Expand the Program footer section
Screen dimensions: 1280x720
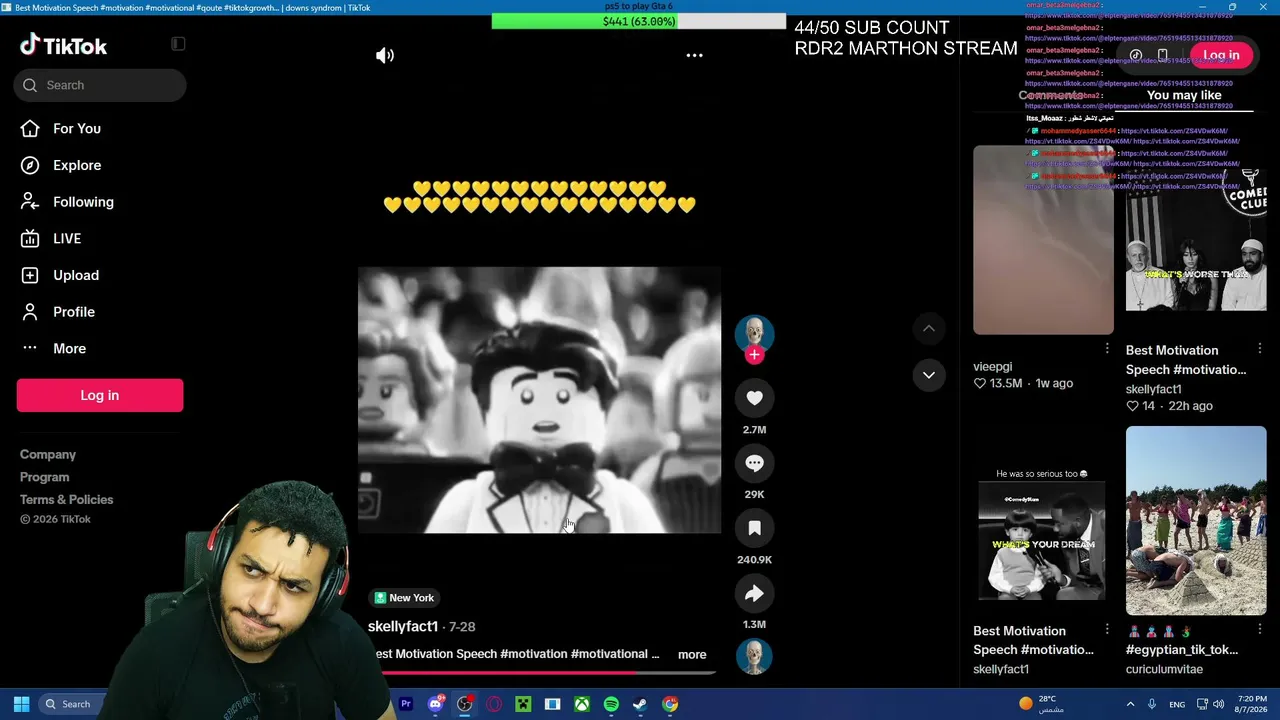point(45,478)
